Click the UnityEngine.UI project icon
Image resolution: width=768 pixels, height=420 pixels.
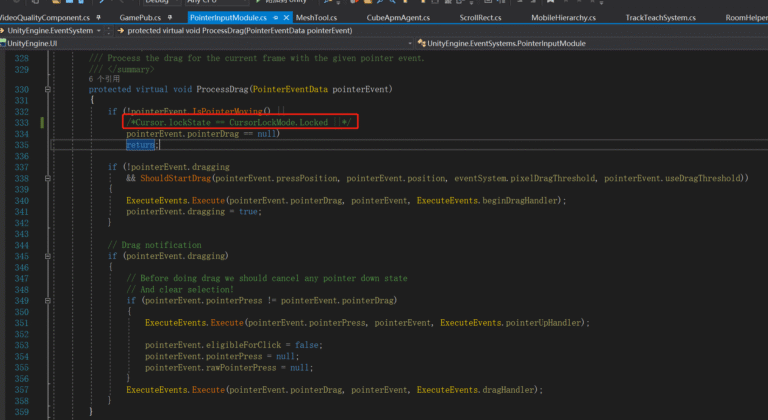(x=3, y=43)
